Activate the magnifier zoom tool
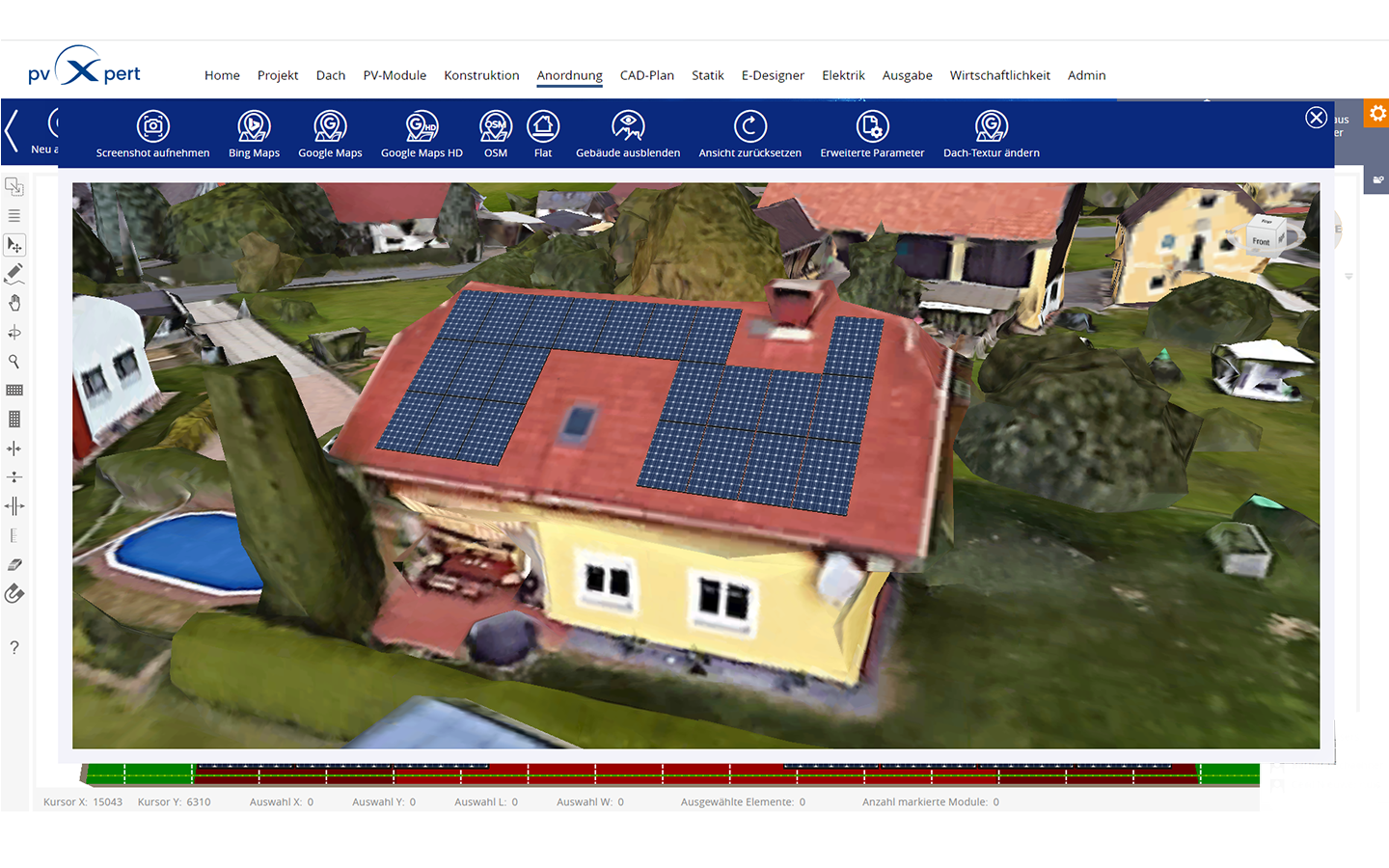 [14, 362]
